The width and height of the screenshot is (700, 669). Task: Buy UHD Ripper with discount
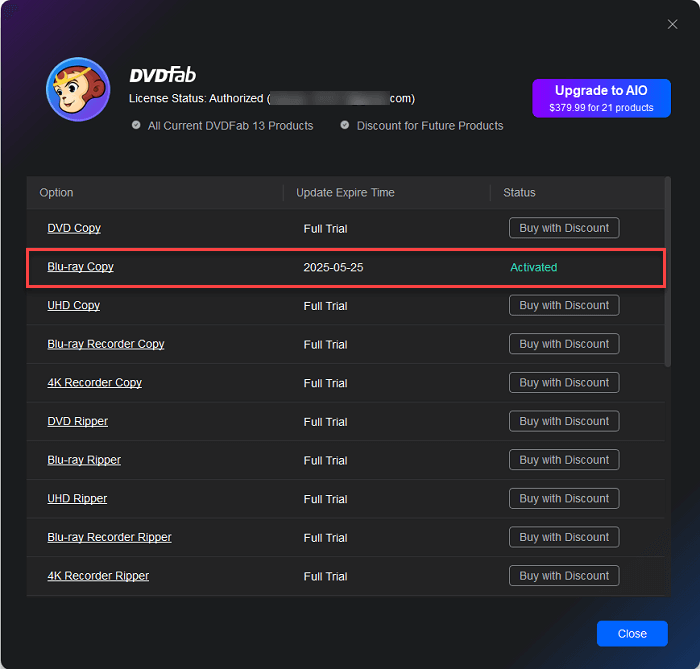coord(563,498)
